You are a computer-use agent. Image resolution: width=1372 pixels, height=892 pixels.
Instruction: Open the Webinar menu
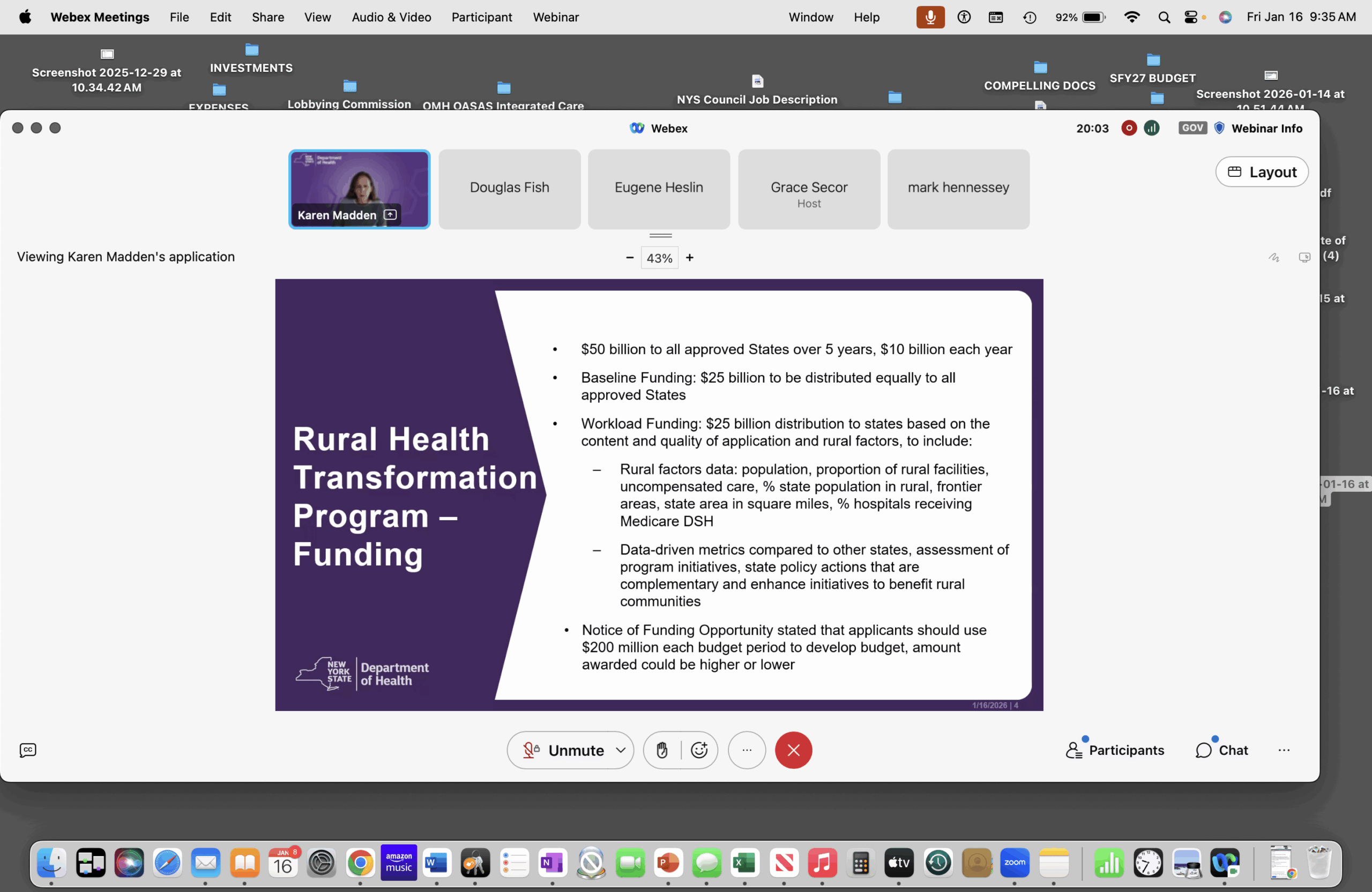tap(555, 17)
